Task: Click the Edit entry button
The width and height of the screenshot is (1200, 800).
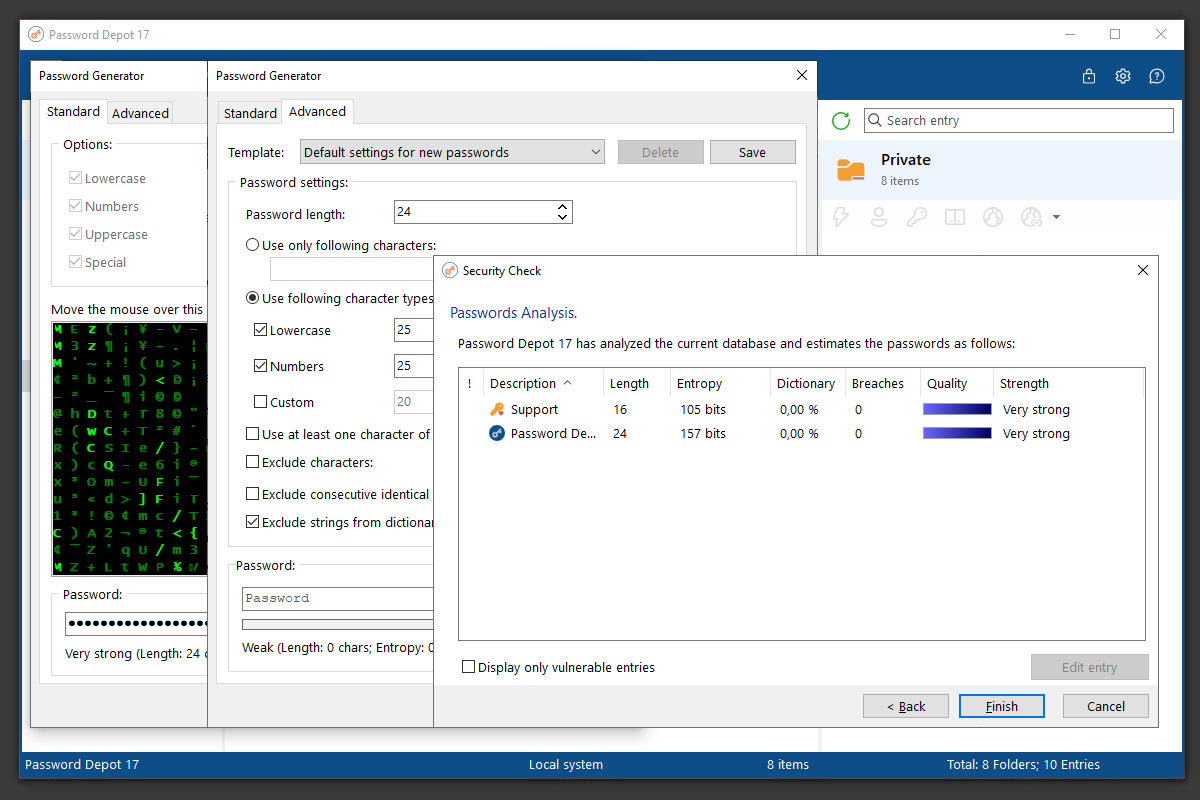Action: (x=1089, y=667)
